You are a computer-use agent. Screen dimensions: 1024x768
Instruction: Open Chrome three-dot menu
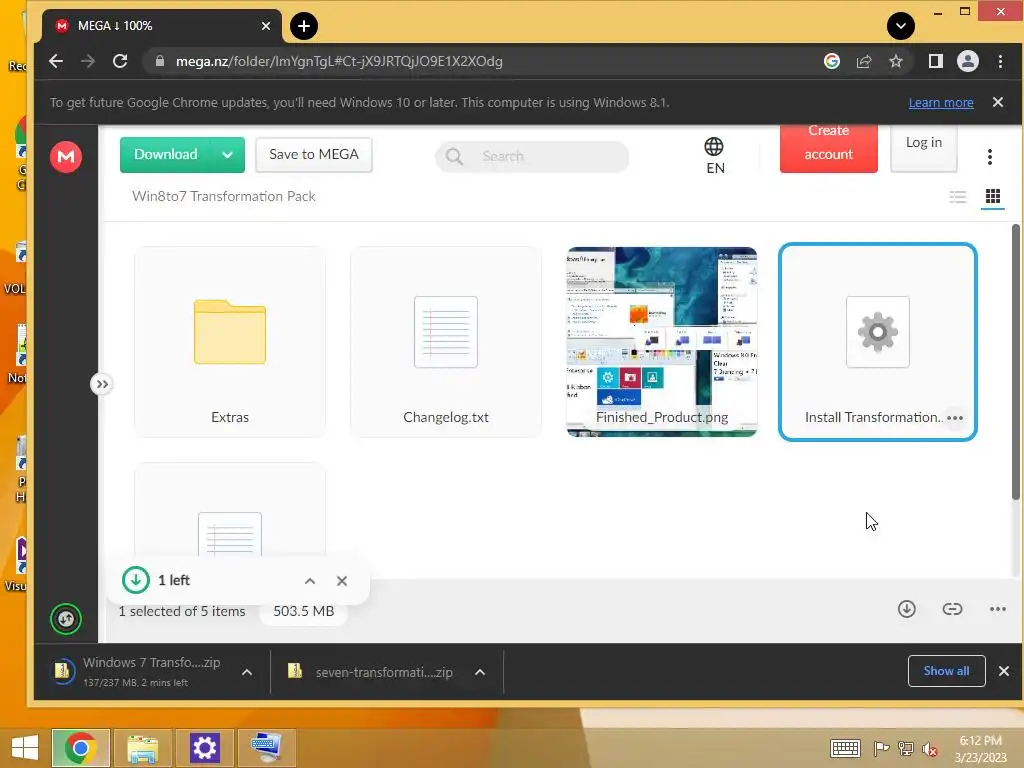pyautogui.click(x=1000, y=61)
